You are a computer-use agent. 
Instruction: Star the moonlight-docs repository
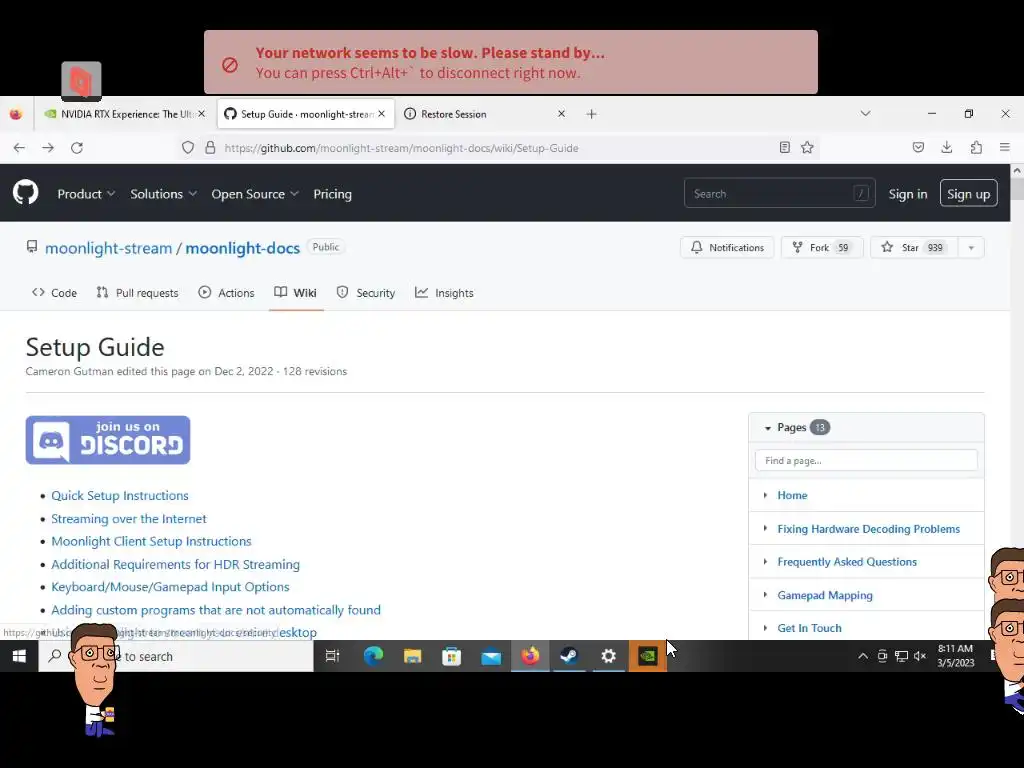[914, 248]
